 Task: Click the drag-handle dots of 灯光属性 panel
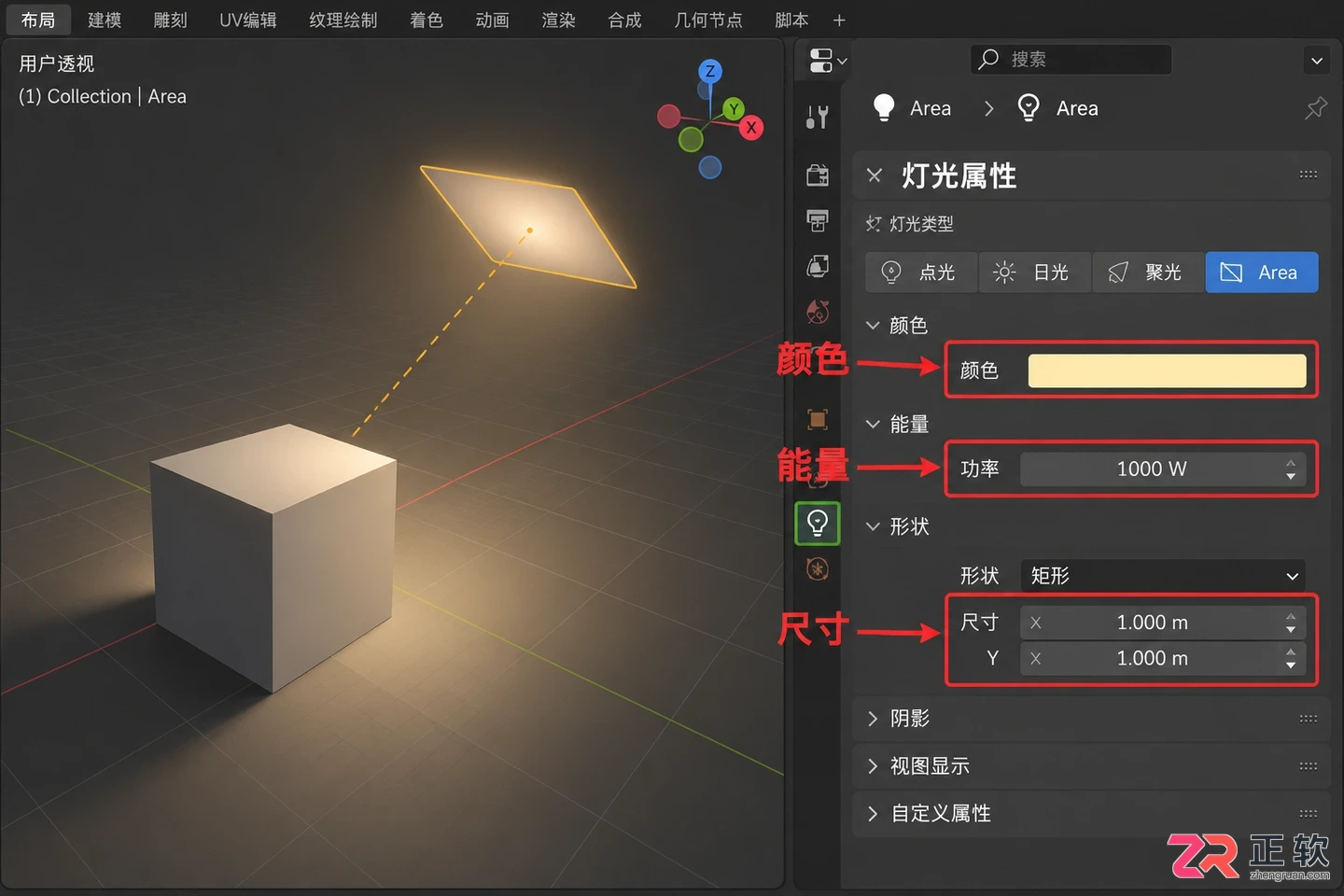(1309, 175)
